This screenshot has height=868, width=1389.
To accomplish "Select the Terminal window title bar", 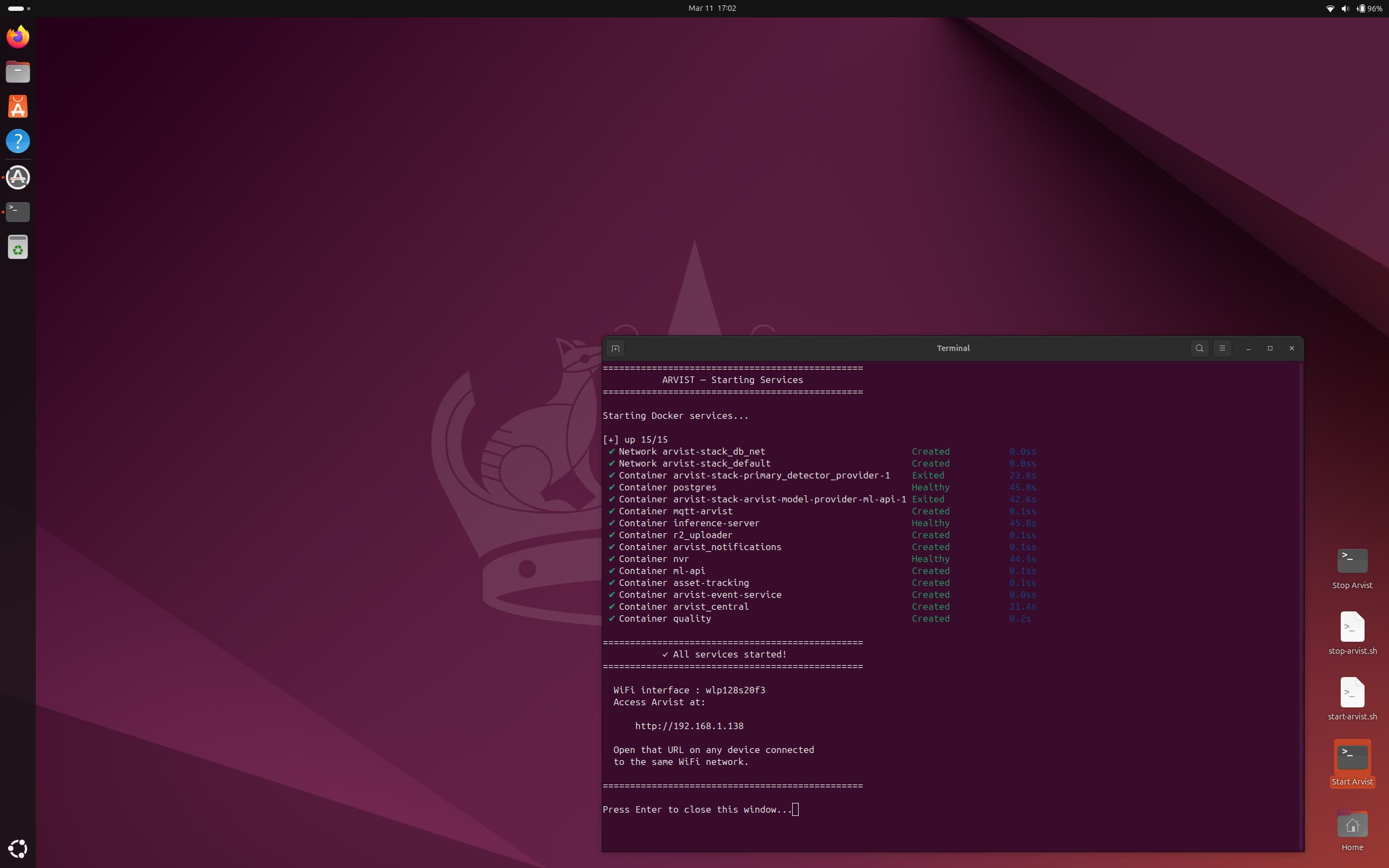I will tap(953, 348).
